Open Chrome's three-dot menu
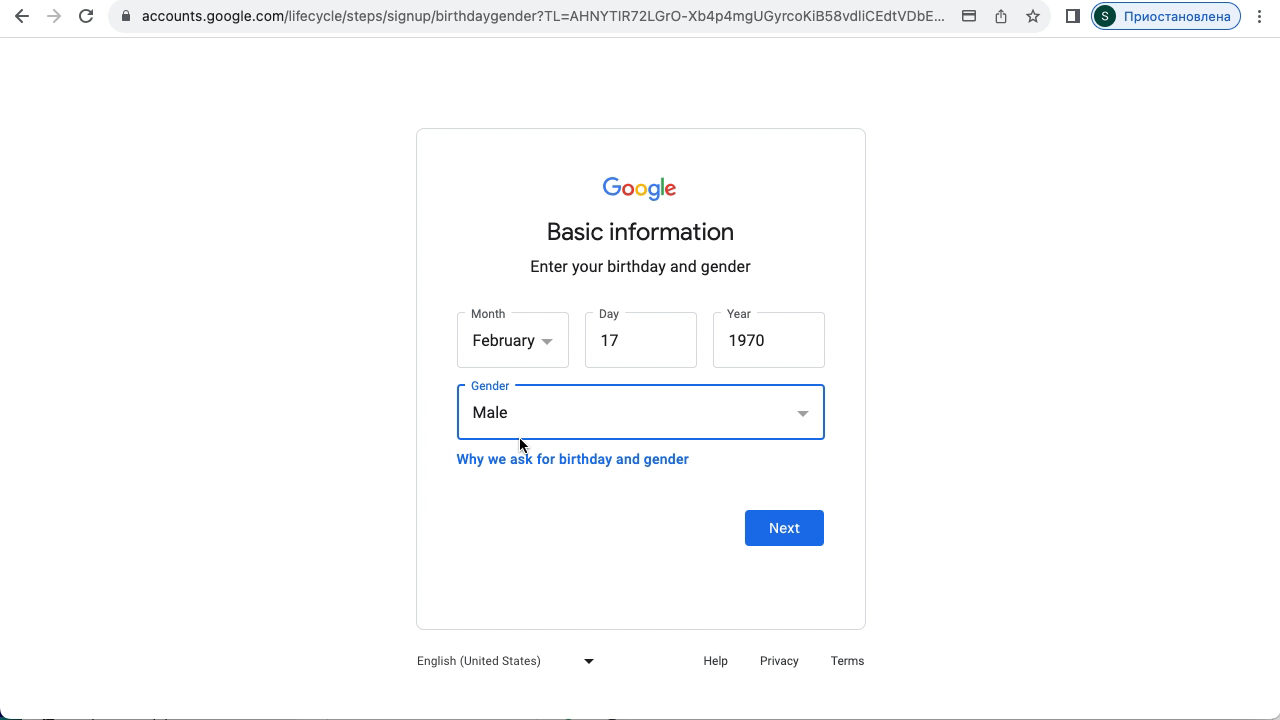Screen dimensions: 1280x720 (x=1259, y=16)
